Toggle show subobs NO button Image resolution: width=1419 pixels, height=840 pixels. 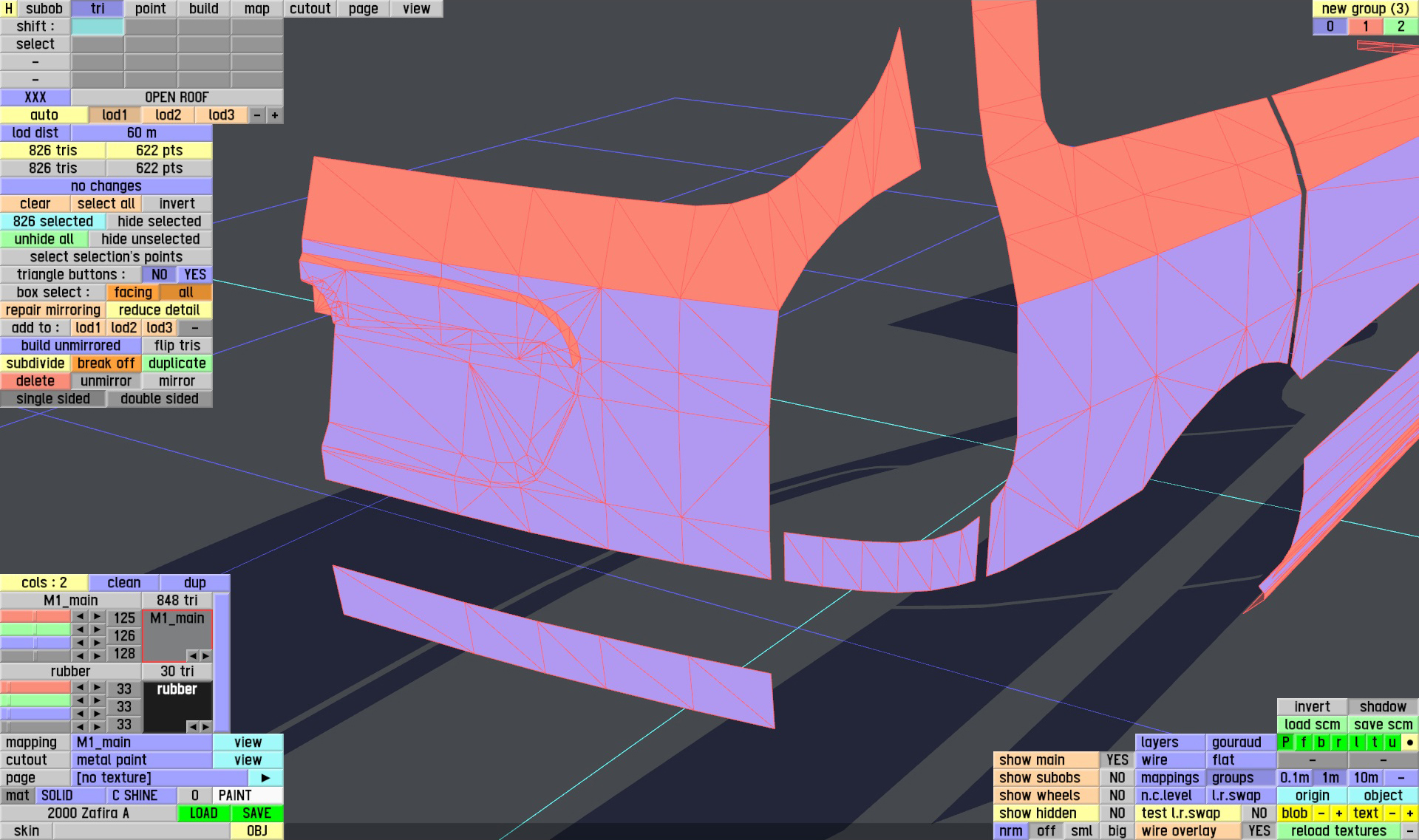point(1117,778)
